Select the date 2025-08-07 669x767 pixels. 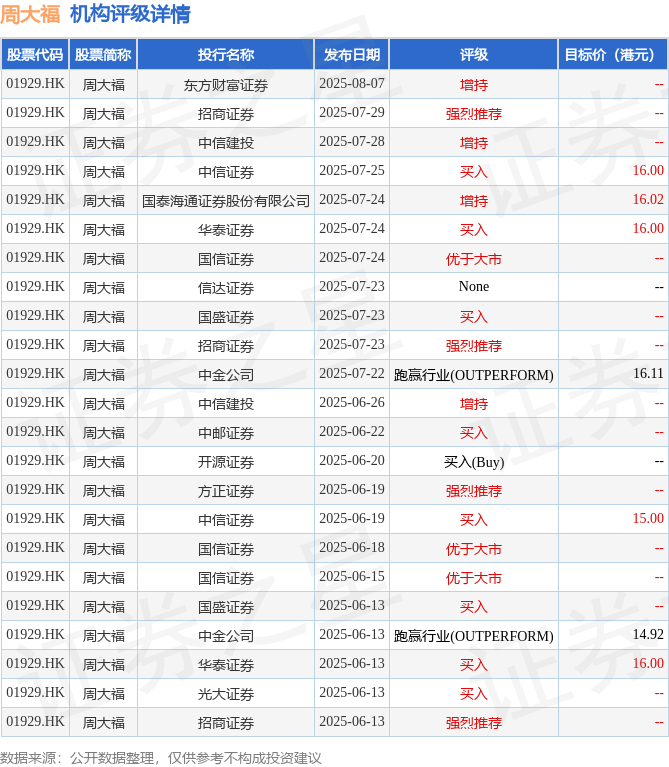click(x=352, y=84)
